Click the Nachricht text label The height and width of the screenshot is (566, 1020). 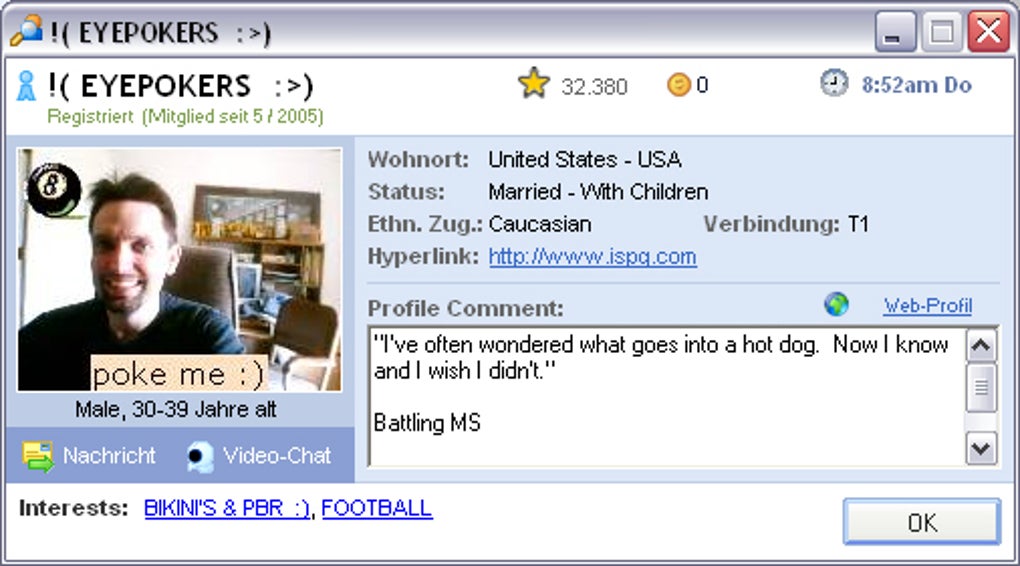click(109, 455)
